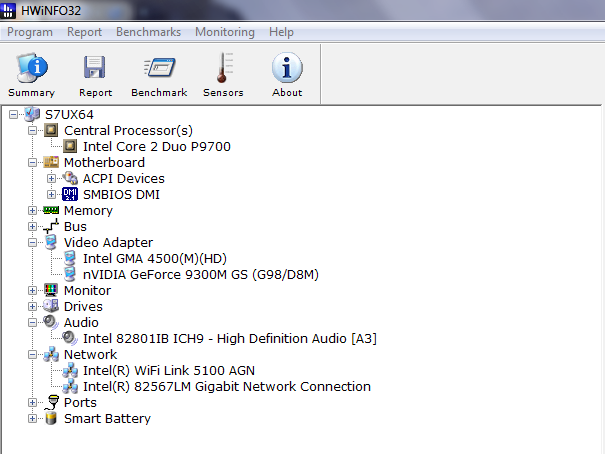Click the Intel GMA 4500 display icon
This screenshot has width=605, height=454.
[x=70, y=258]
